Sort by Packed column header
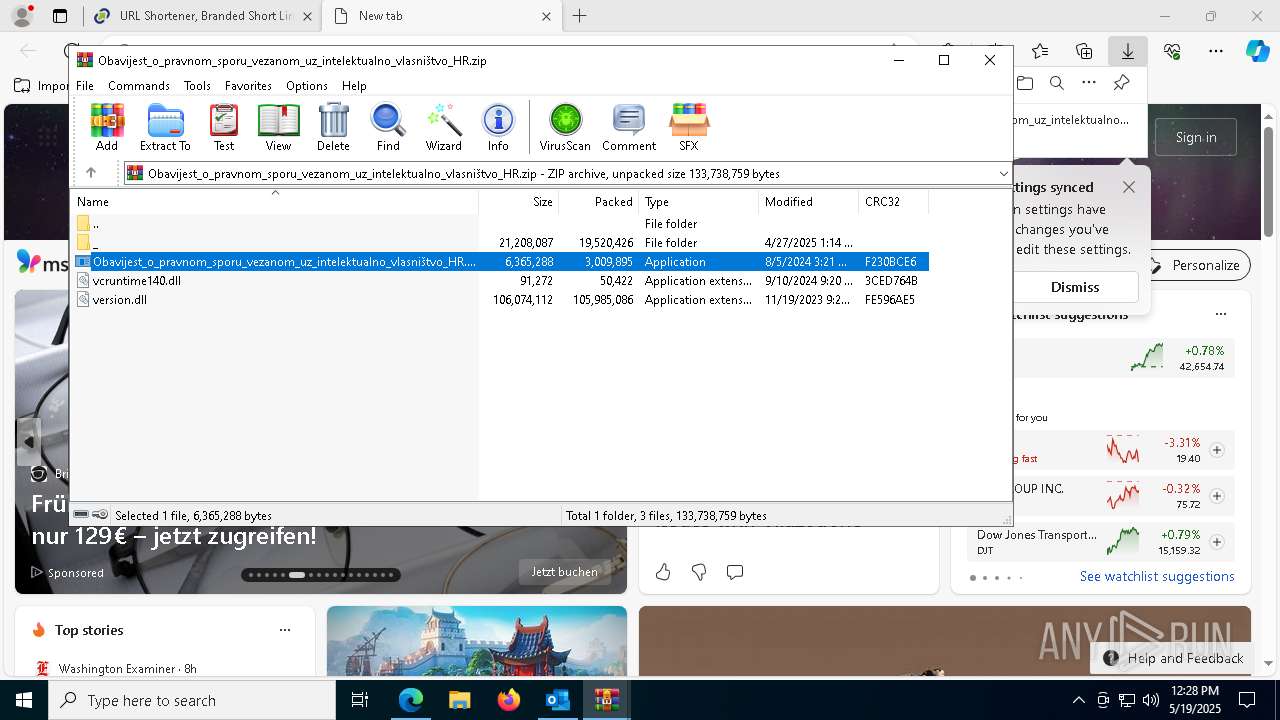This screenshot has width=1280, height=720. (598, 202)
